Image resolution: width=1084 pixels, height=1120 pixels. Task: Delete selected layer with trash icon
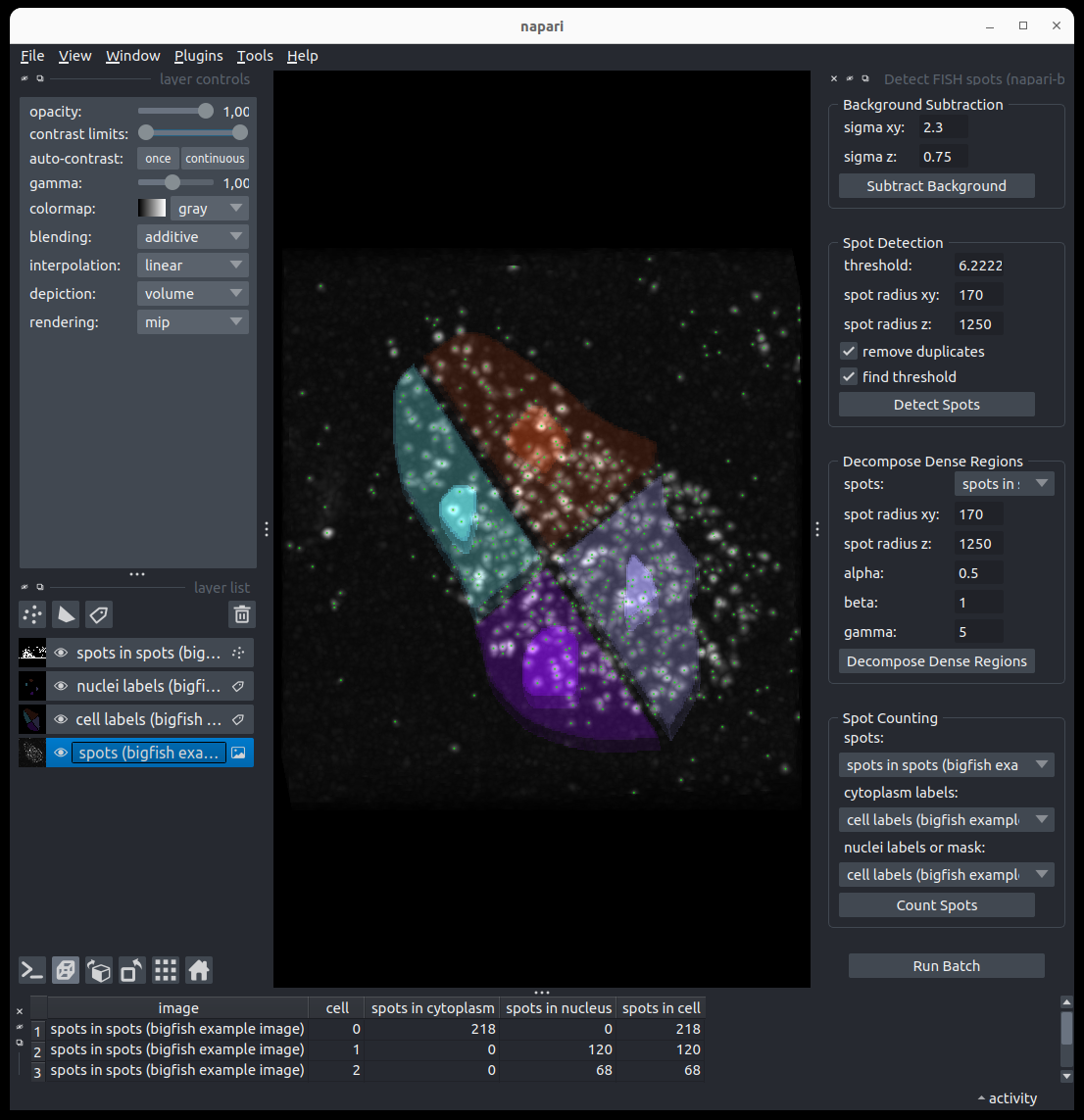point(242,614)
